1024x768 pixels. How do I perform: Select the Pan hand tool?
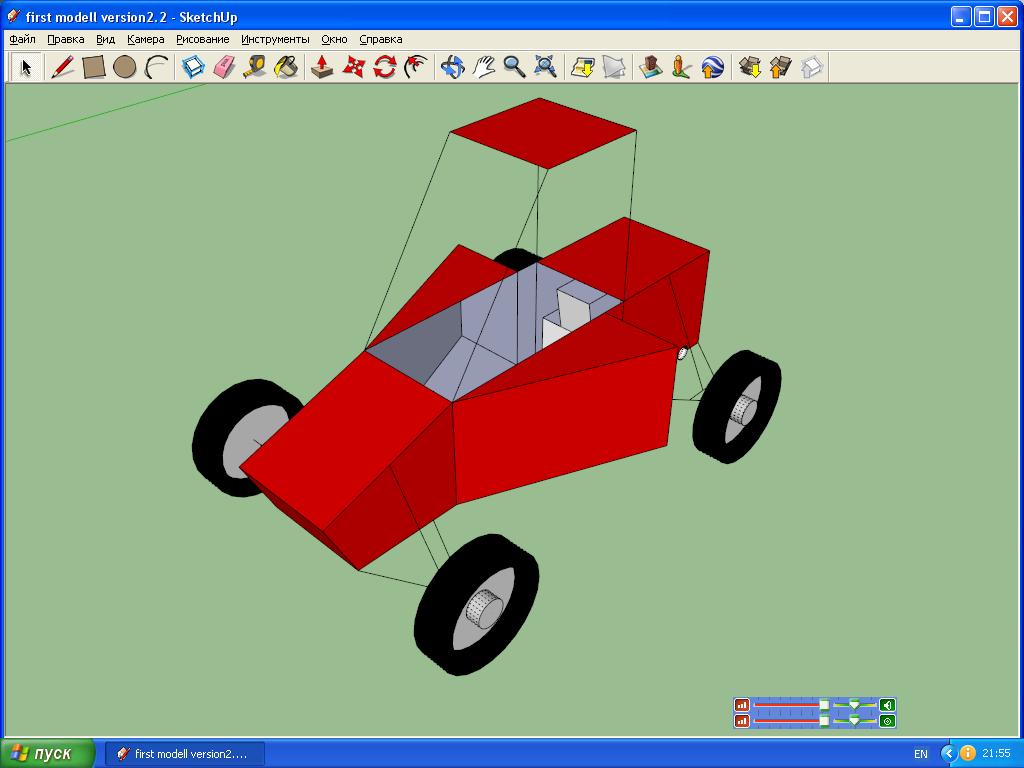click(483, 67)
